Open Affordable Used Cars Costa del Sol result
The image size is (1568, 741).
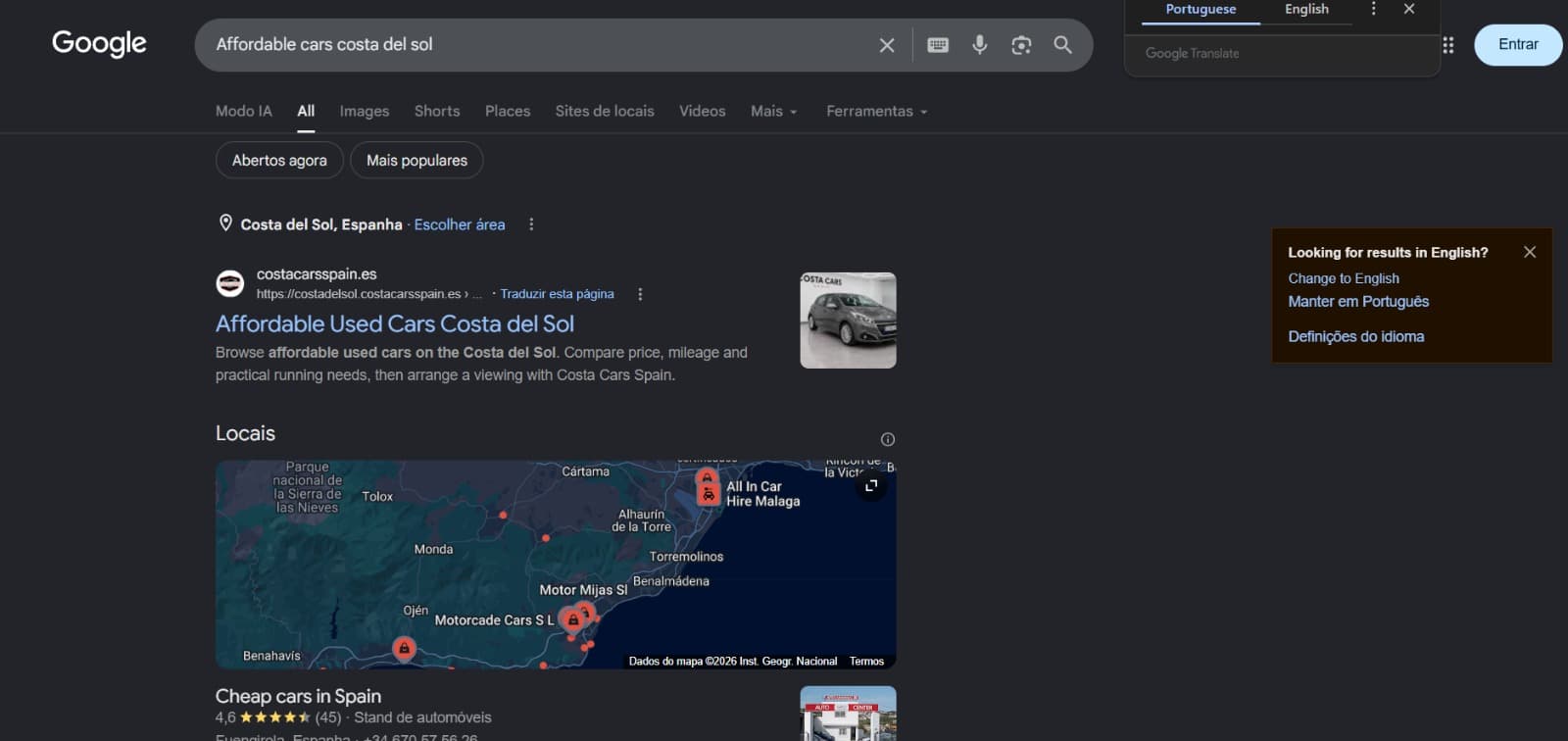(395, 323)
